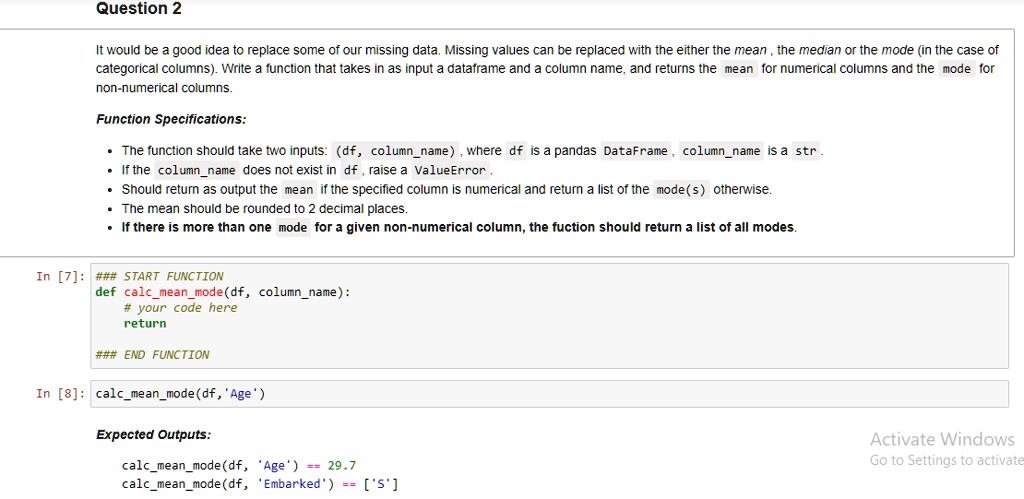The image size is (1024, 499).
Task: Click the return statement in function cell
Action: 145,323
